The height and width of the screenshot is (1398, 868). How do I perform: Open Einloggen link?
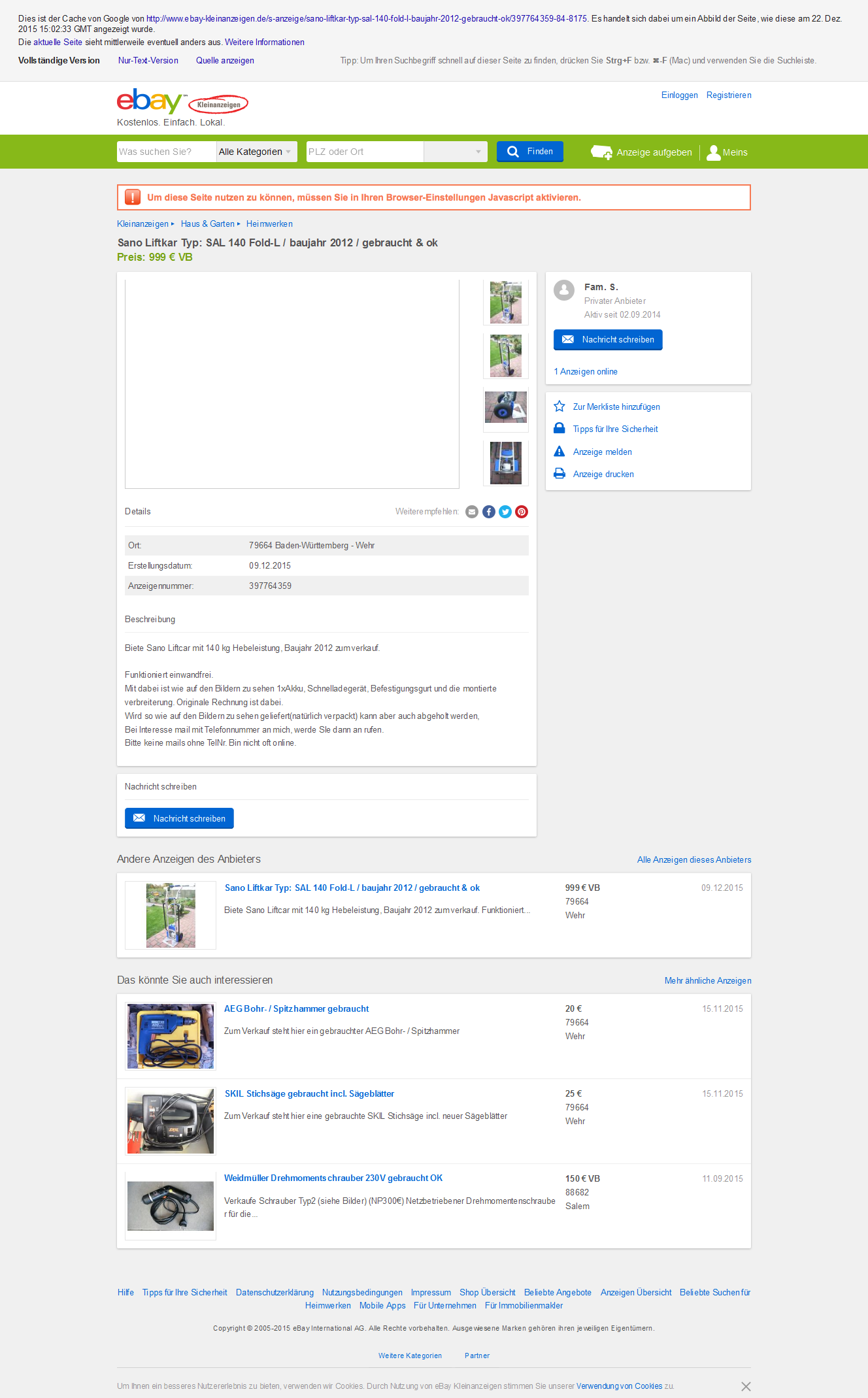(680, 95)
